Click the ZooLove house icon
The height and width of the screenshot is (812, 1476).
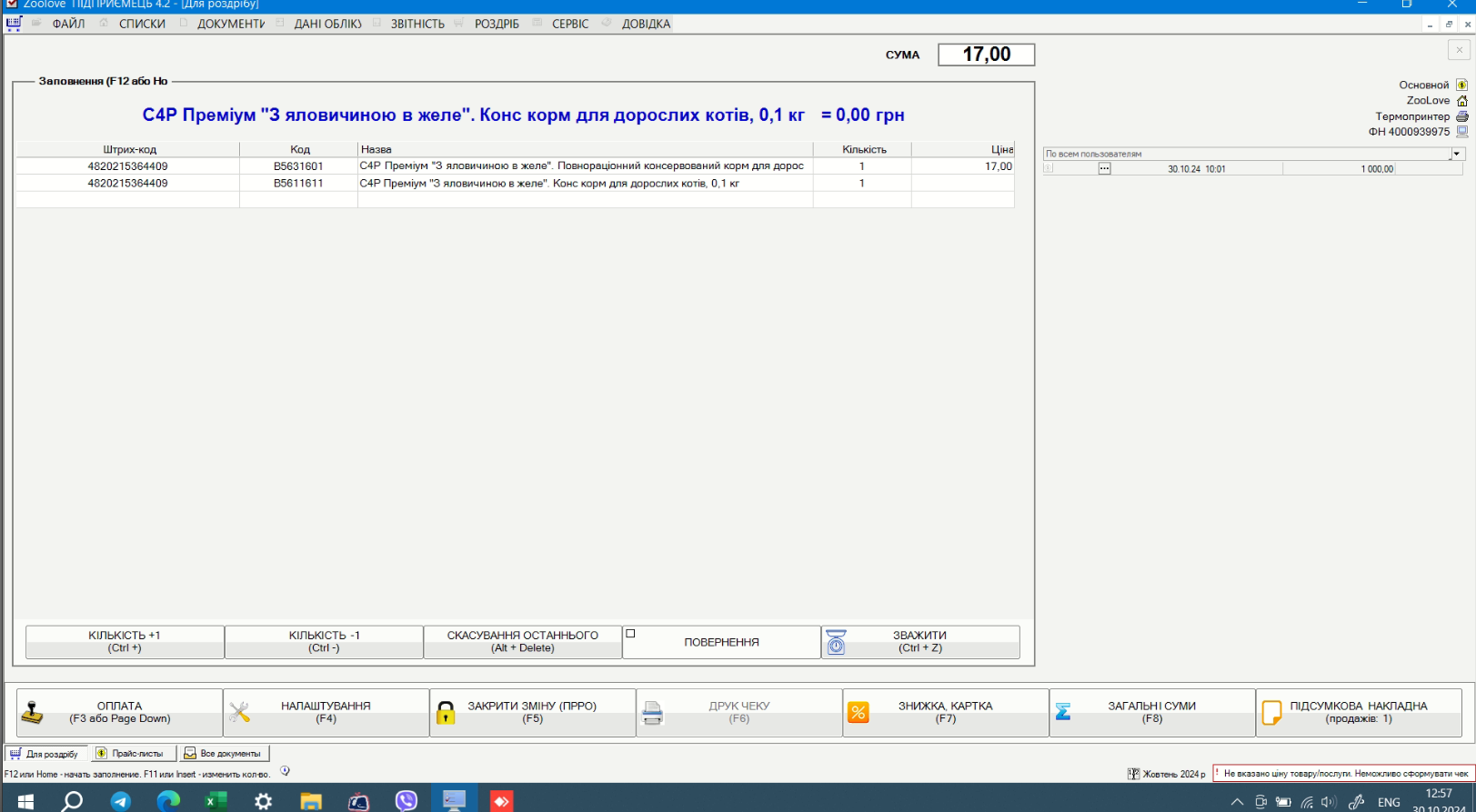tap(1462, 101)
